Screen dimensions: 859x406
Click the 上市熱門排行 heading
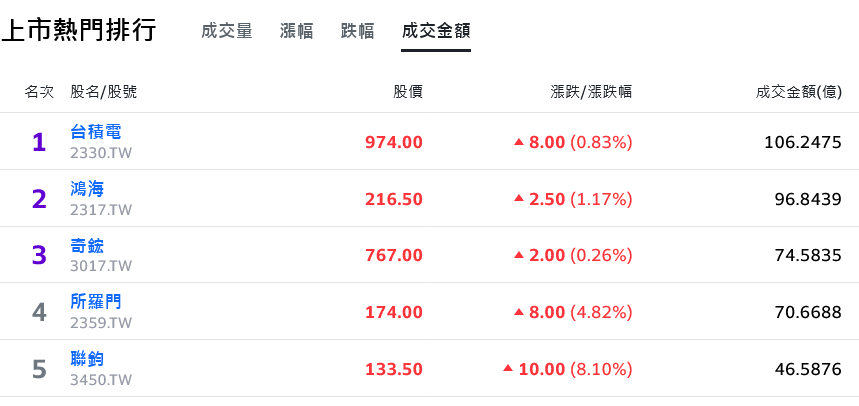pos(79,30)
